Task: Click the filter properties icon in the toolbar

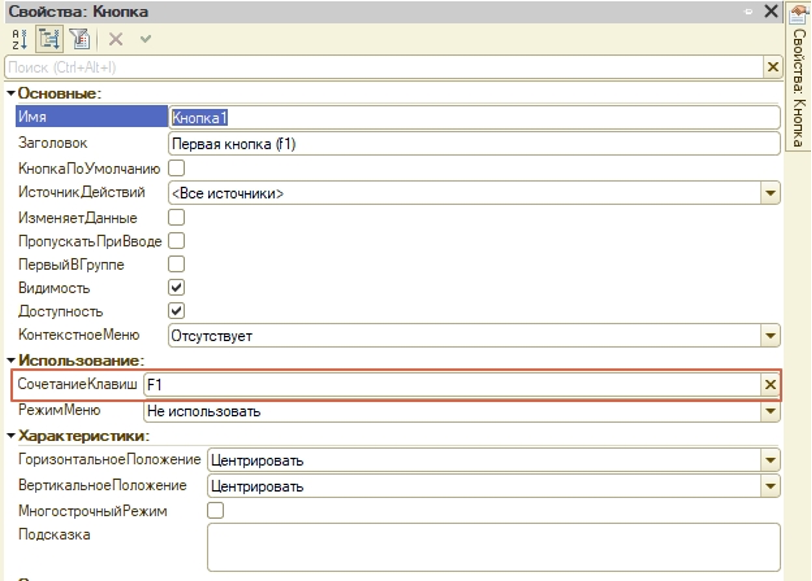Action: pyautogui.click(x=80, y=39)
